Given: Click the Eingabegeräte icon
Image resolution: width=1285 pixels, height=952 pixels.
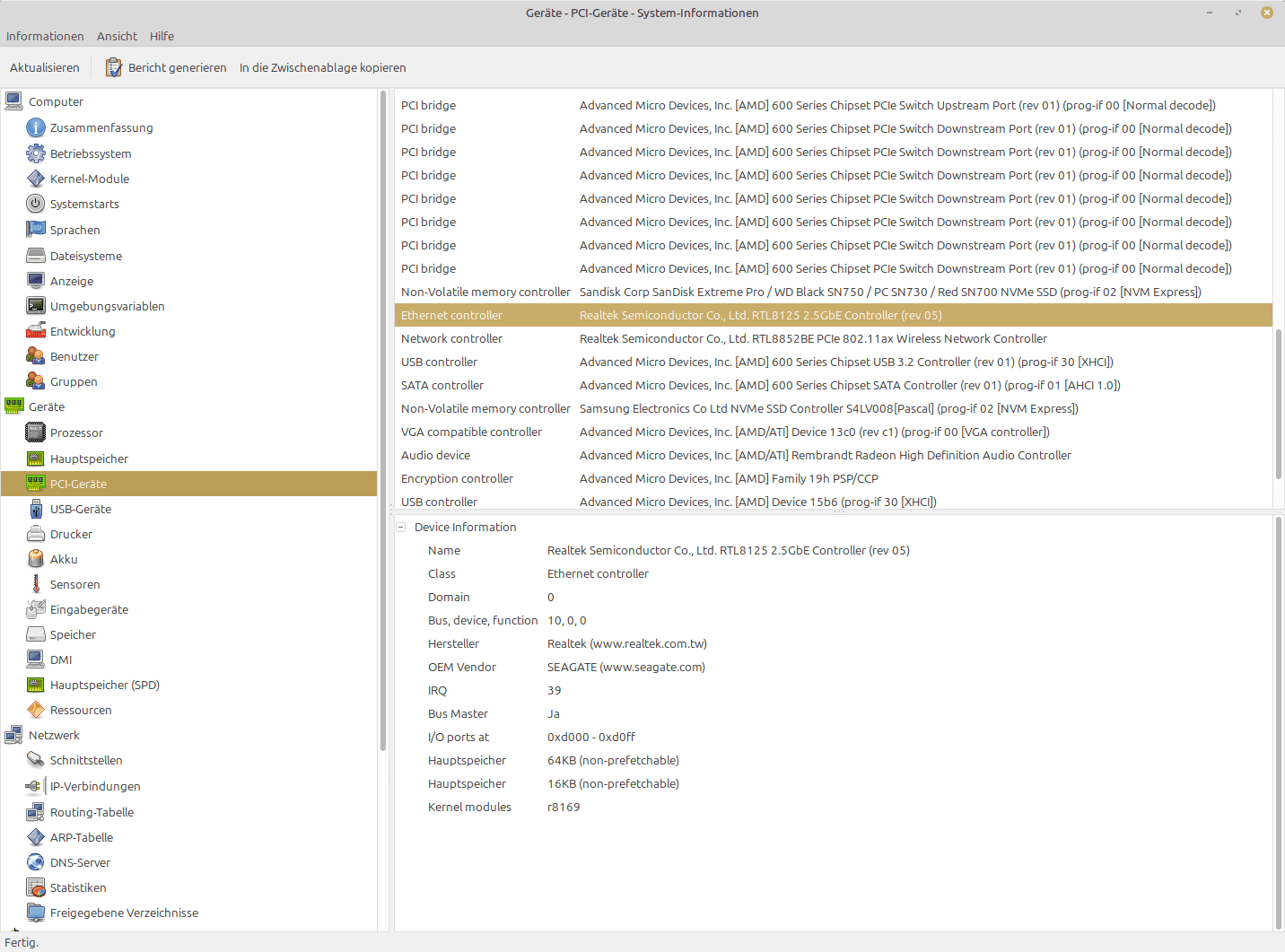Looking at the screenshot, I should coord(36,609).
